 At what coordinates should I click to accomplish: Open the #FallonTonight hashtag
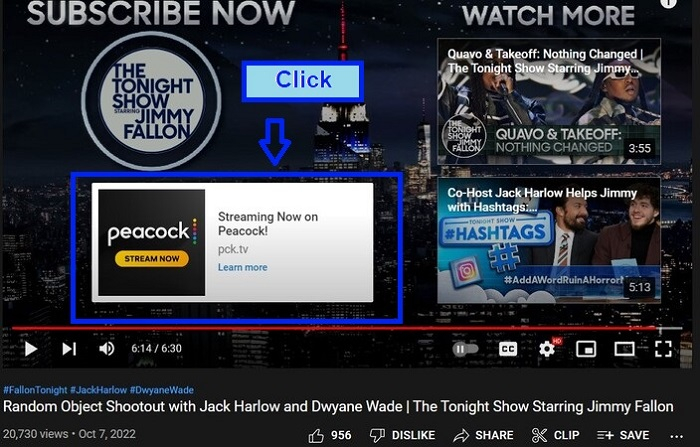point(35,390)
